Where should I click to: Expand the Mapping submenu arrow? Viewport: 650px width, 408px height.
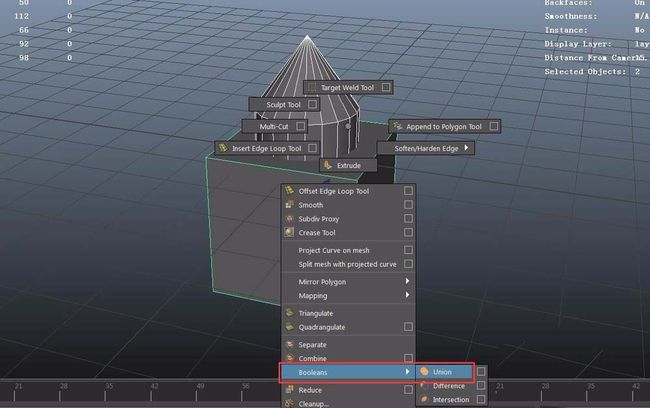click(x=407, y=295)
